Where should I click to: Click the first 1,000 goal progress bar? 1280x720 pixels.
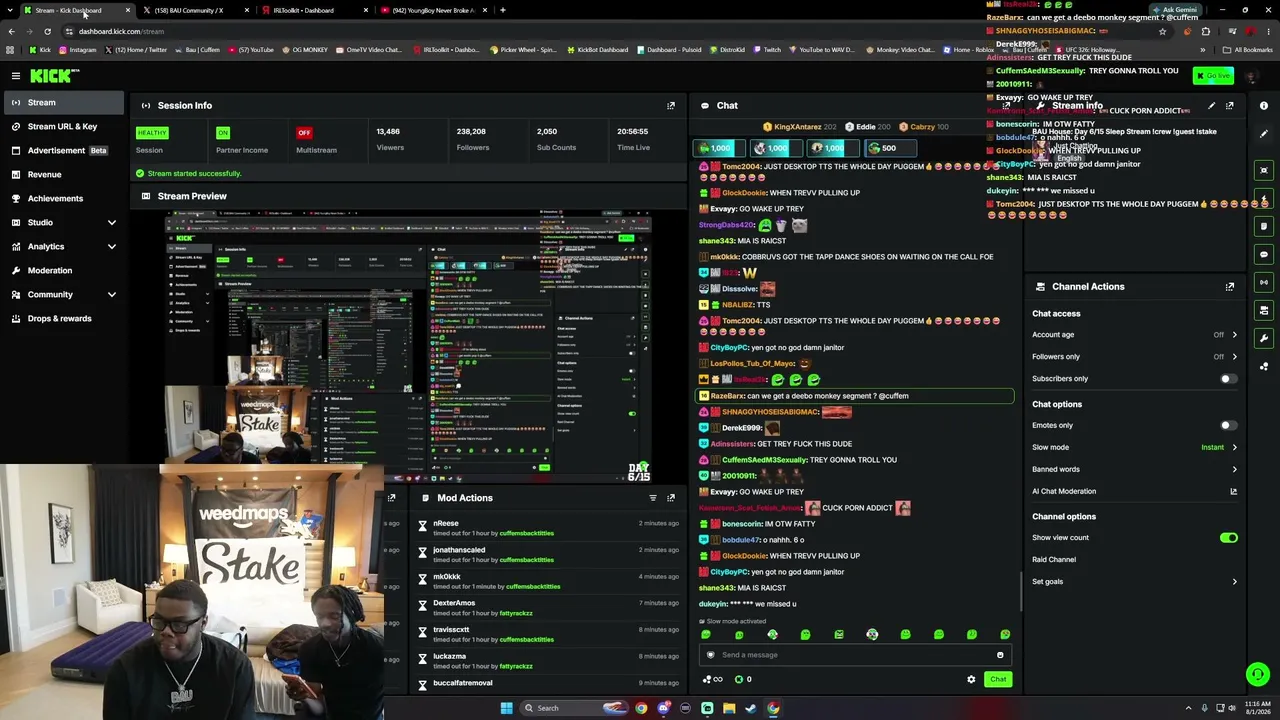point(721,148)
